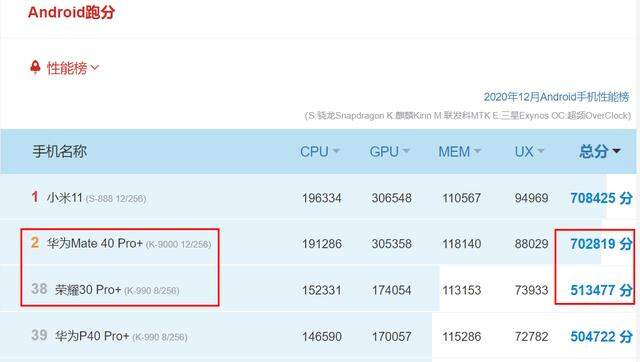This screenshot has width=640, height=362.
Task: Click the spec note (K-9000 12/256)
Action: 178,245
